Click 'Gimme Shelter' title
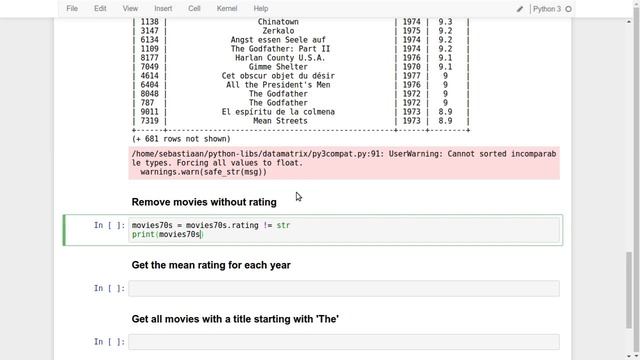 [x=278, y=67]
